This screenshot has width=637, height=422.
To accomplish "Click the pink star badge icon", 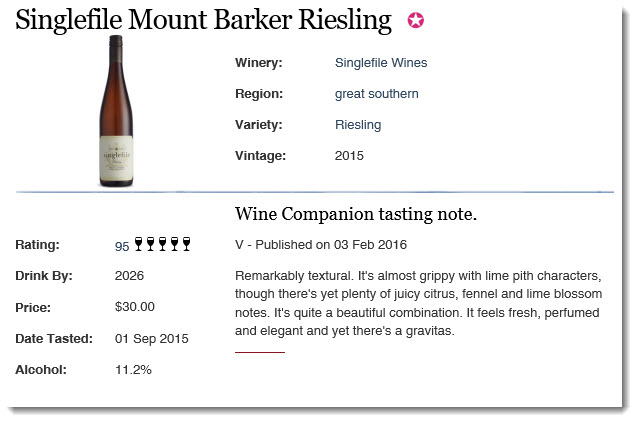I will 416,20.
